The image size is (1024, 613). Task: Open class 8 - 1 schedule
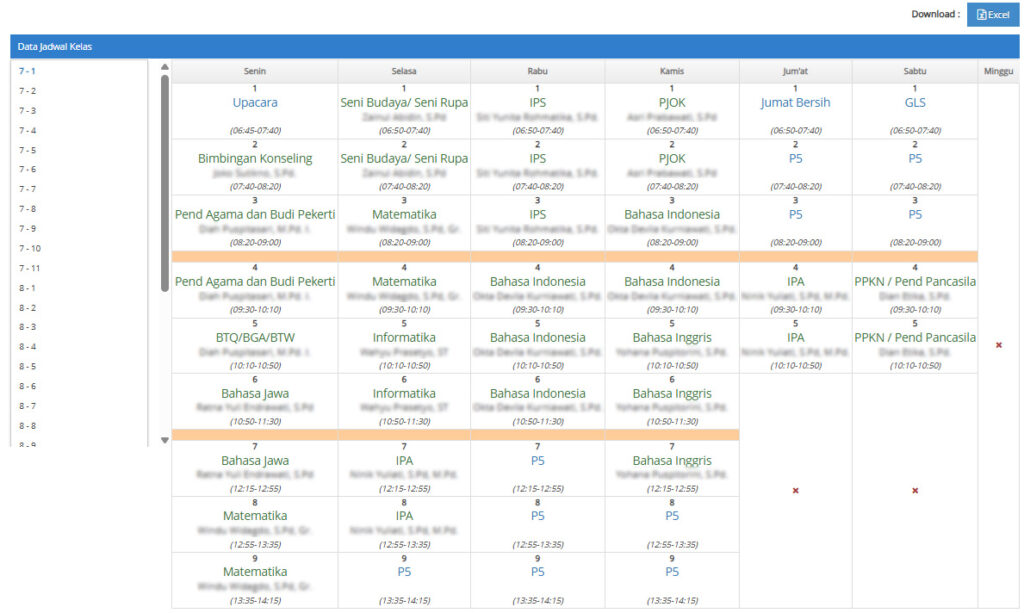27,288
